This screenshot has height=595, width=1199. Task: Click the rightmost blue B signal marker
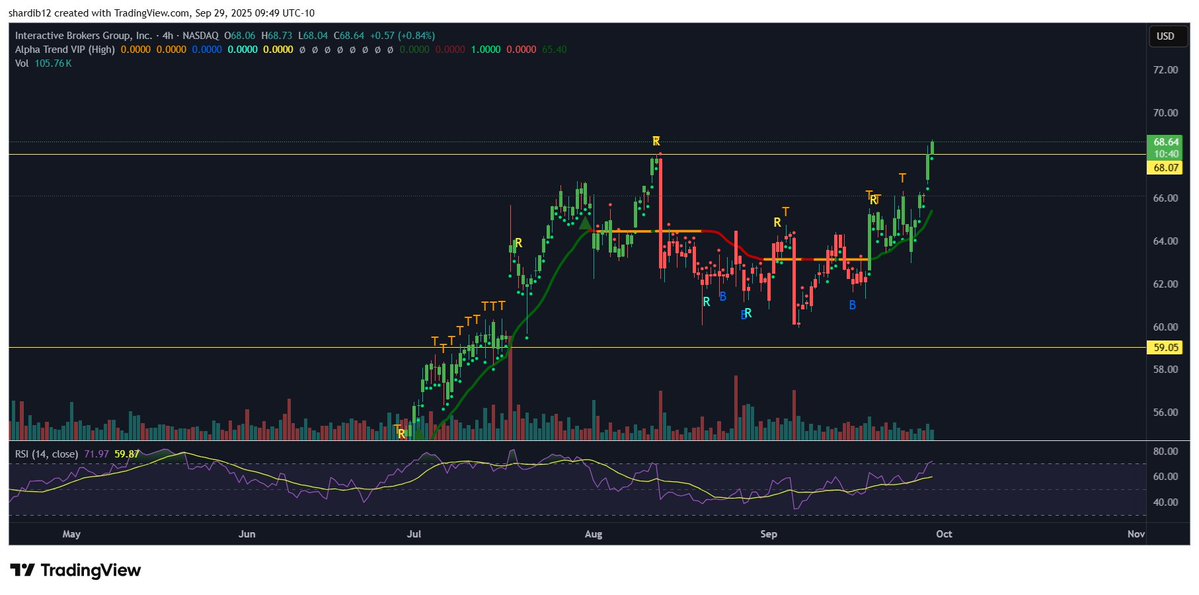pyautogui.click(x=852, y=305)
